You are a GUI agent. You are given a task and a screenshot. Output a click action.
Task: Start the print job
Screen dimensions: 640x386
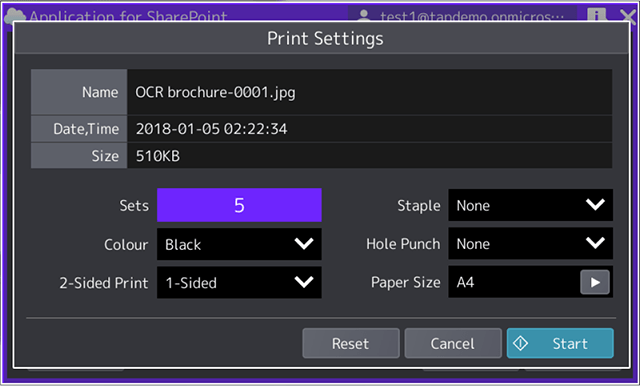click(x=560, y=343)
